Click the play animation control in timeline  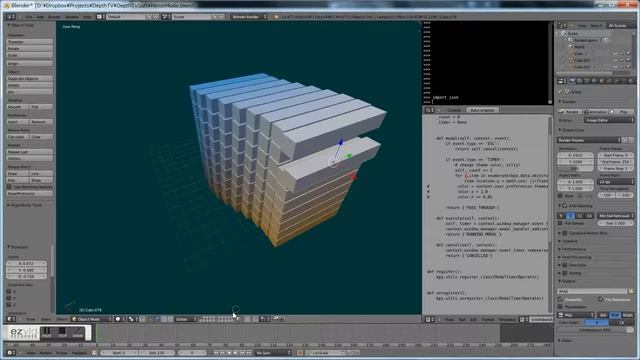[x=236, y=353]
